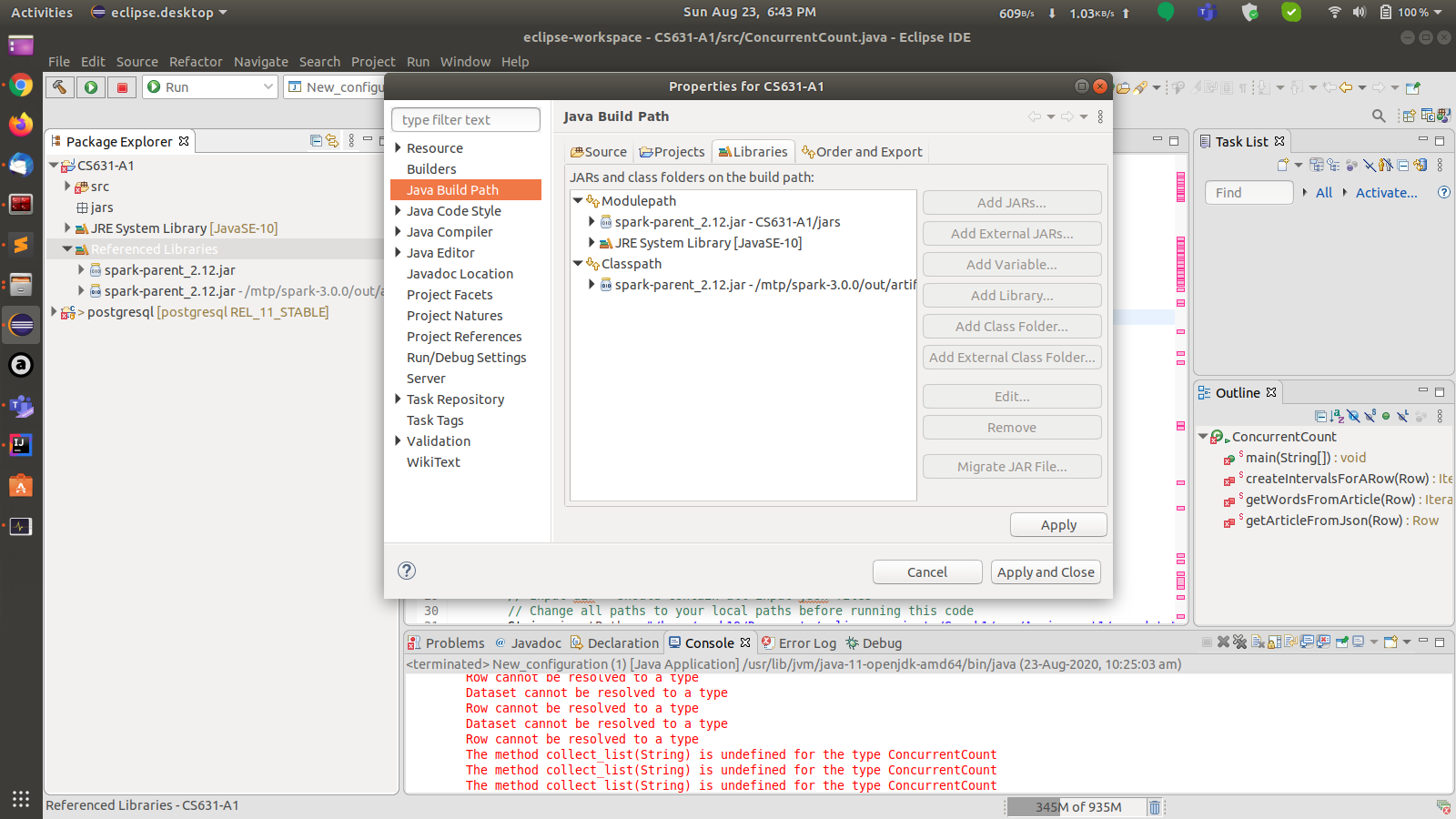The width and height of the screenshot is (1456, 819).
Task: Toggle Link with Editor in Package Explorer
Action: (332, 141)
